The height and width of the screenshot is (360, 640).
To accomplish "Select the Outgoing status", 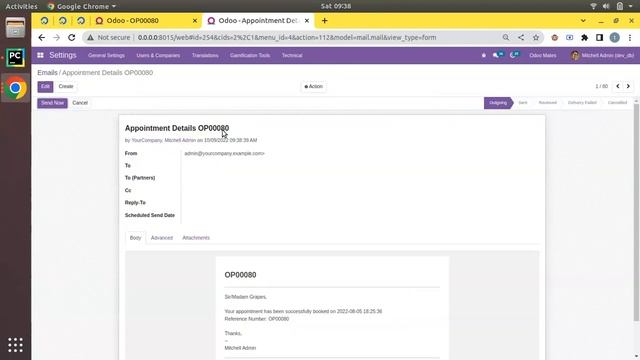I will (498, 103).
